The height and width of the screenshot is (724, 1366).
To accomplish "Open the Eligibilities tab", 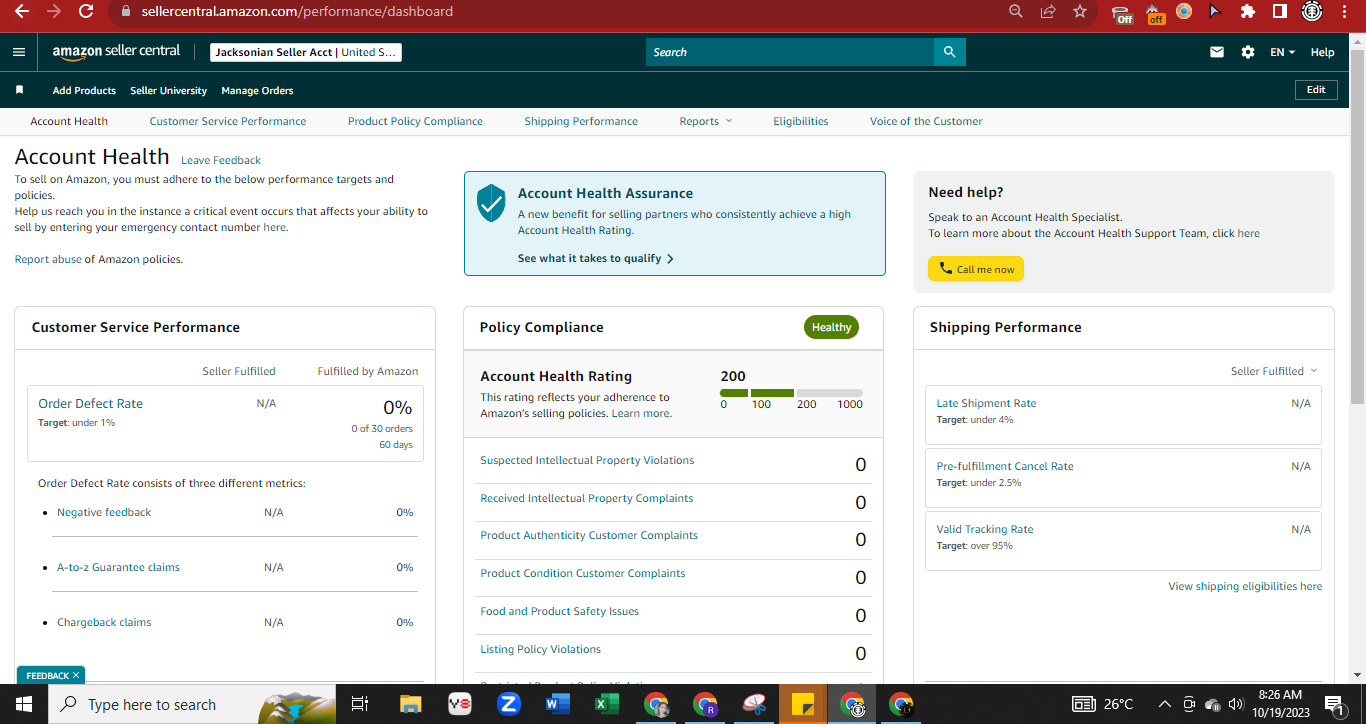I will pyautogui.click(x=801, y=121).
